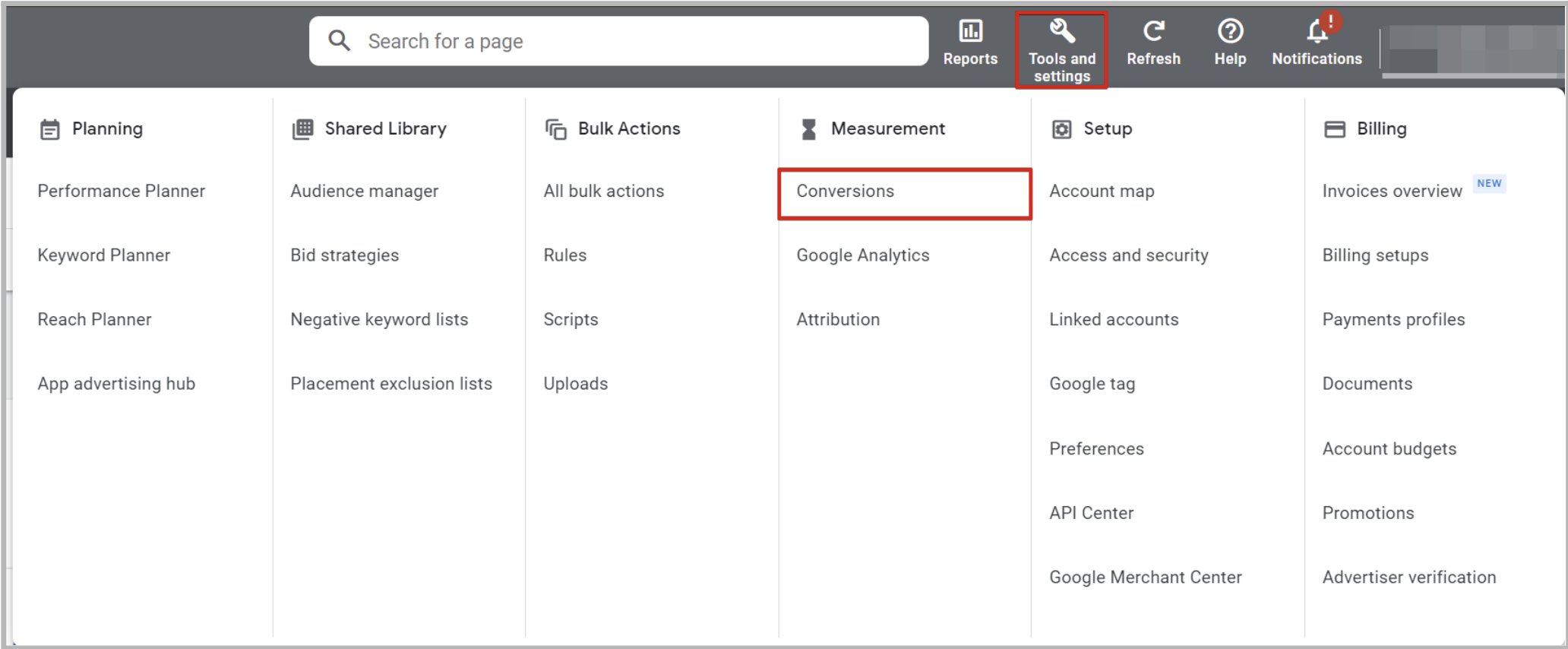
Task: Click the blurred account area in header
Action: click(1473, 50)
